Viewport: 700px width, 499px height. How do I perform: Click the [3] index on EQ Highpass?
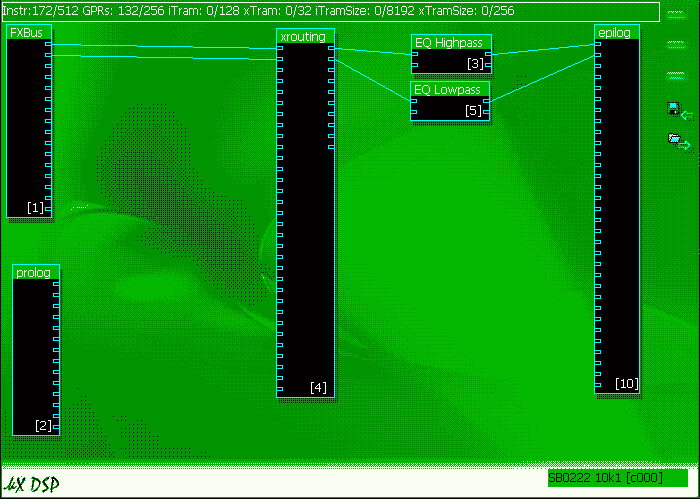475,64
